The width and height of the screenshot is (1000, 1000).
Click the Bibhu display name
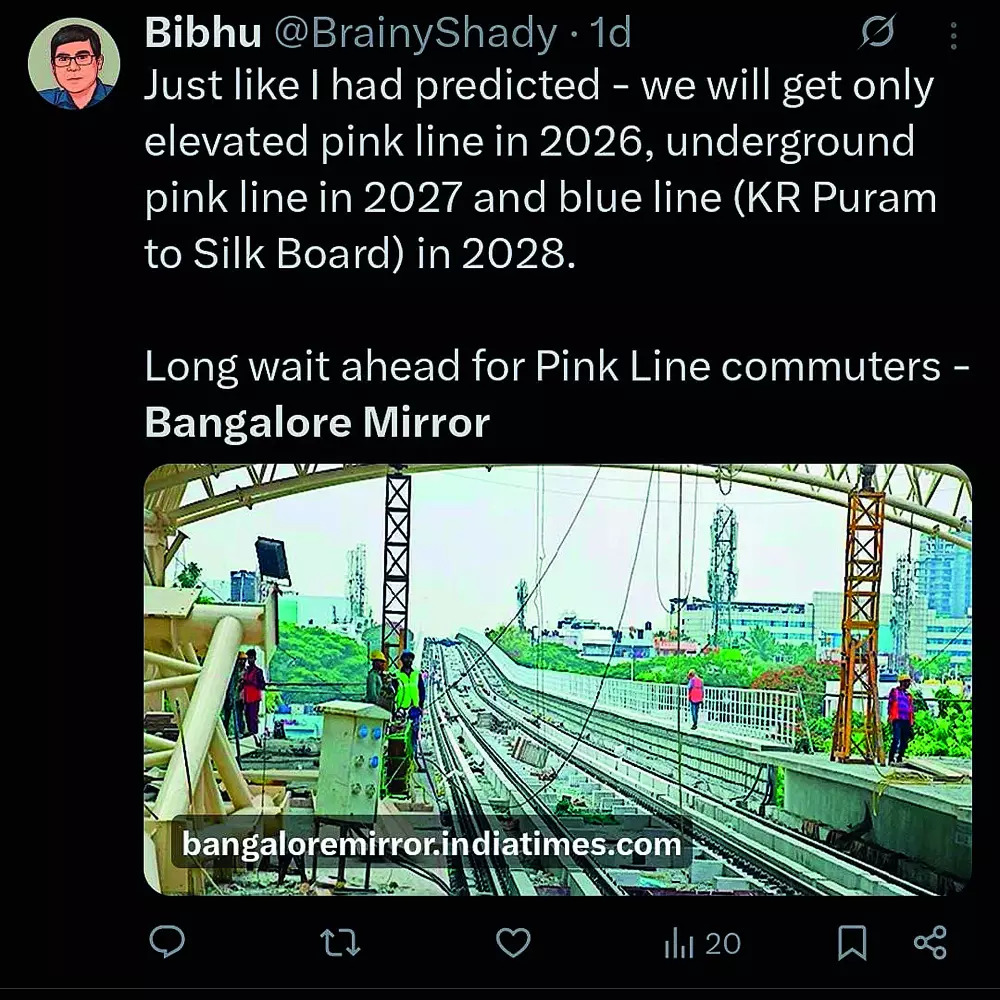[203, 32]
